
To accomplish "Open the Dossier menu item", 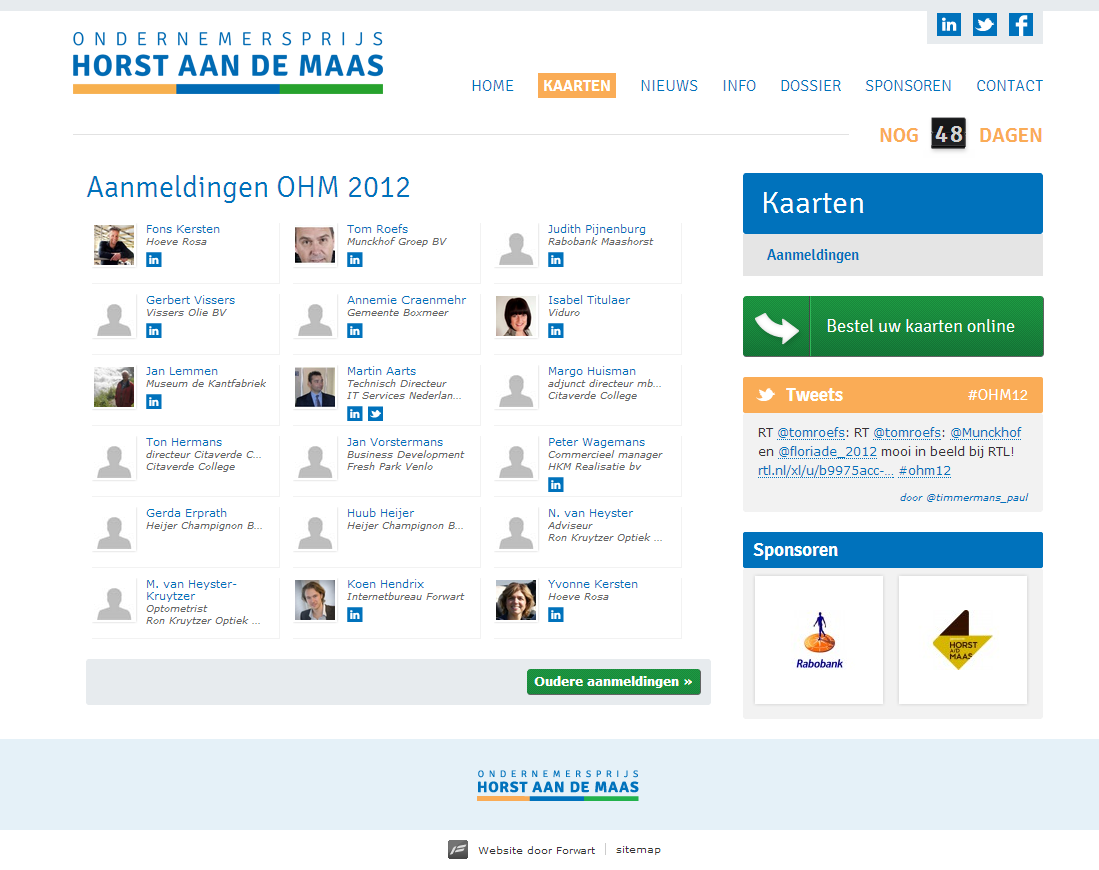I will 810,86.
